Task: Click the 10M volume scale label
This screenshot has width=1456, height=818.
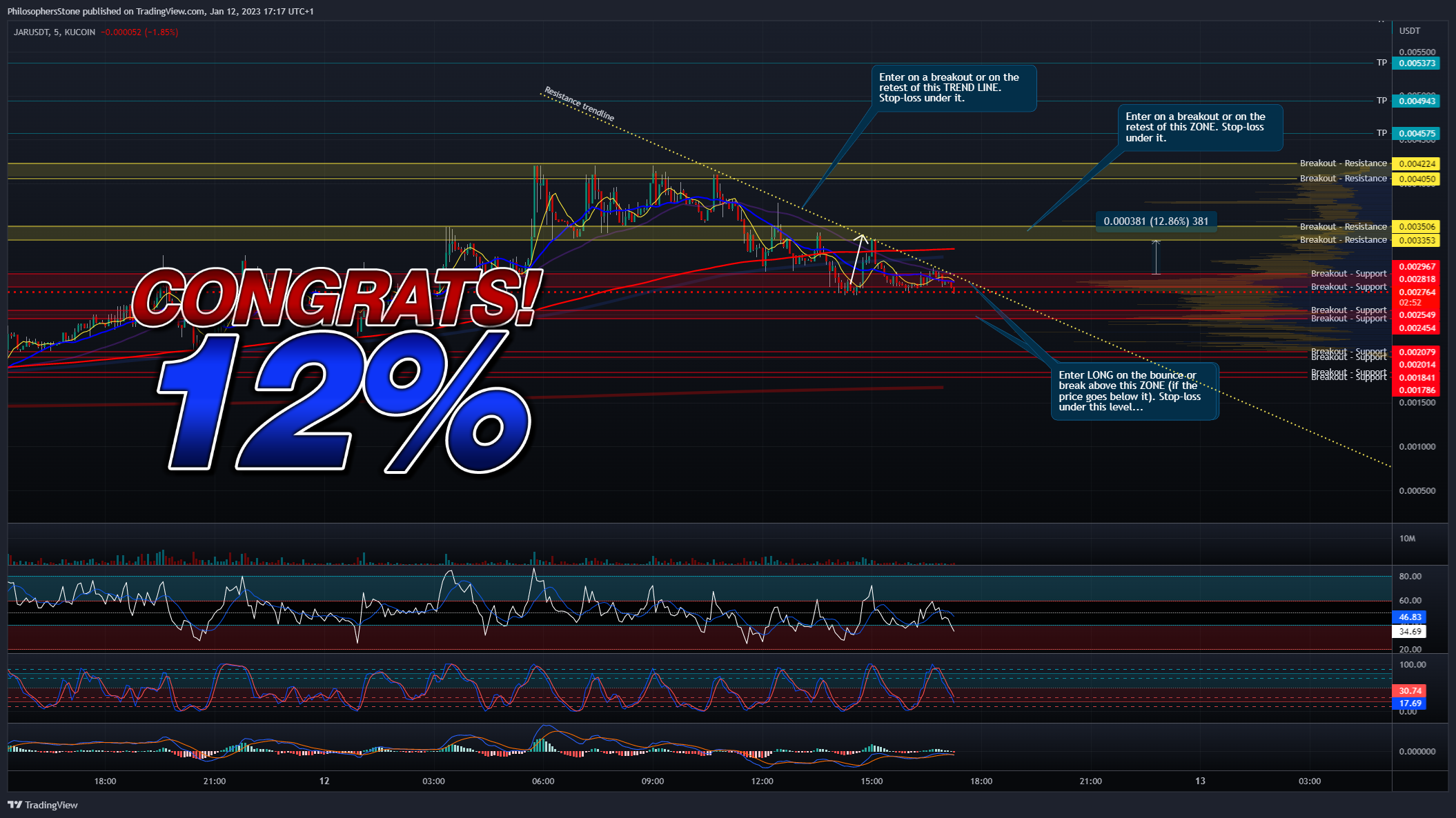Action: click(1408, 539)
